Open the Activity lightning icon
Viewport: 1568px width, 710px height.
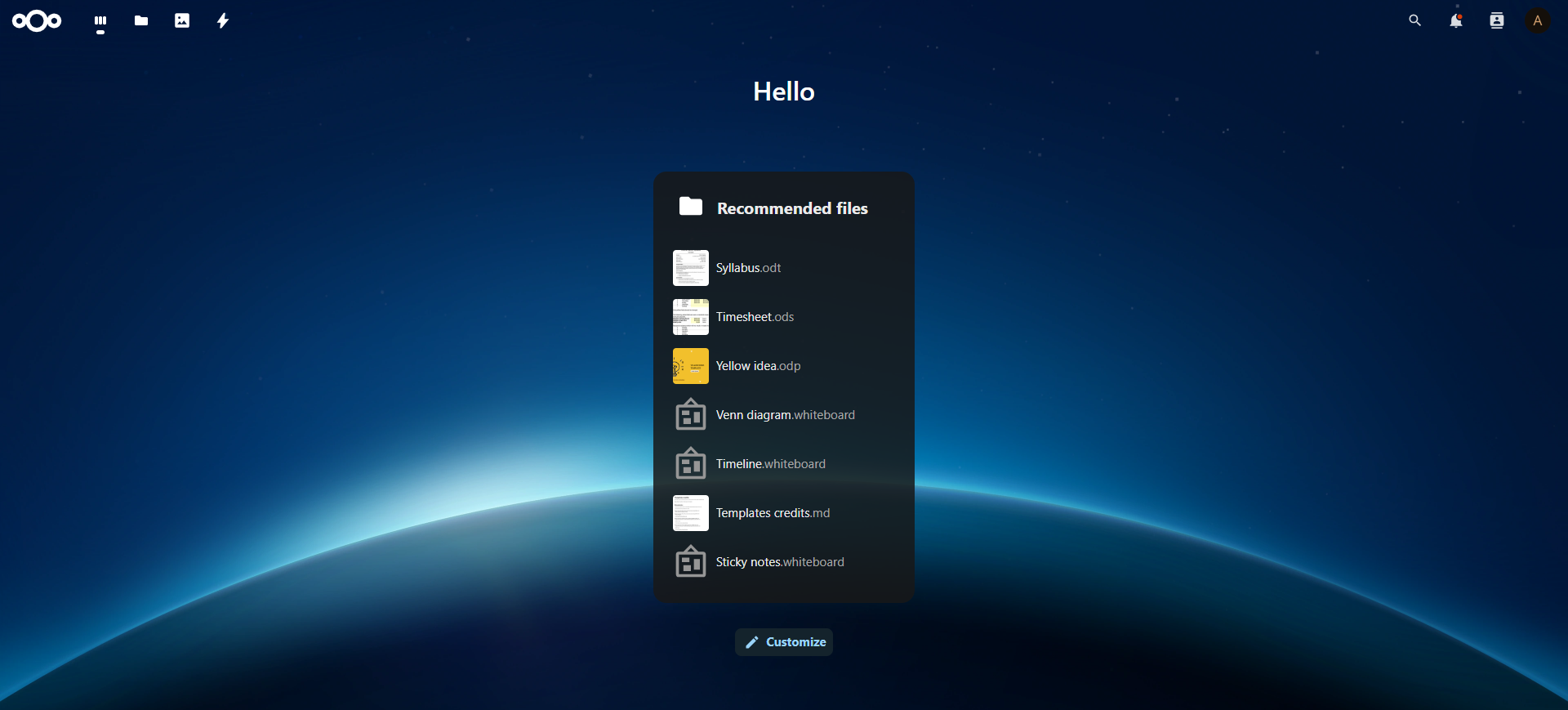coord(223,21)
